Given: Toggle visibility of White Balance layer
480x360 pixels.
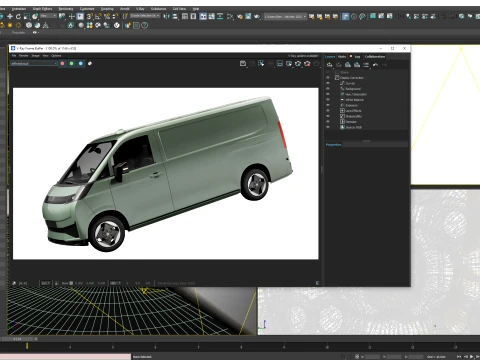Looking at the screenshot, I should [x=328, y=100].
